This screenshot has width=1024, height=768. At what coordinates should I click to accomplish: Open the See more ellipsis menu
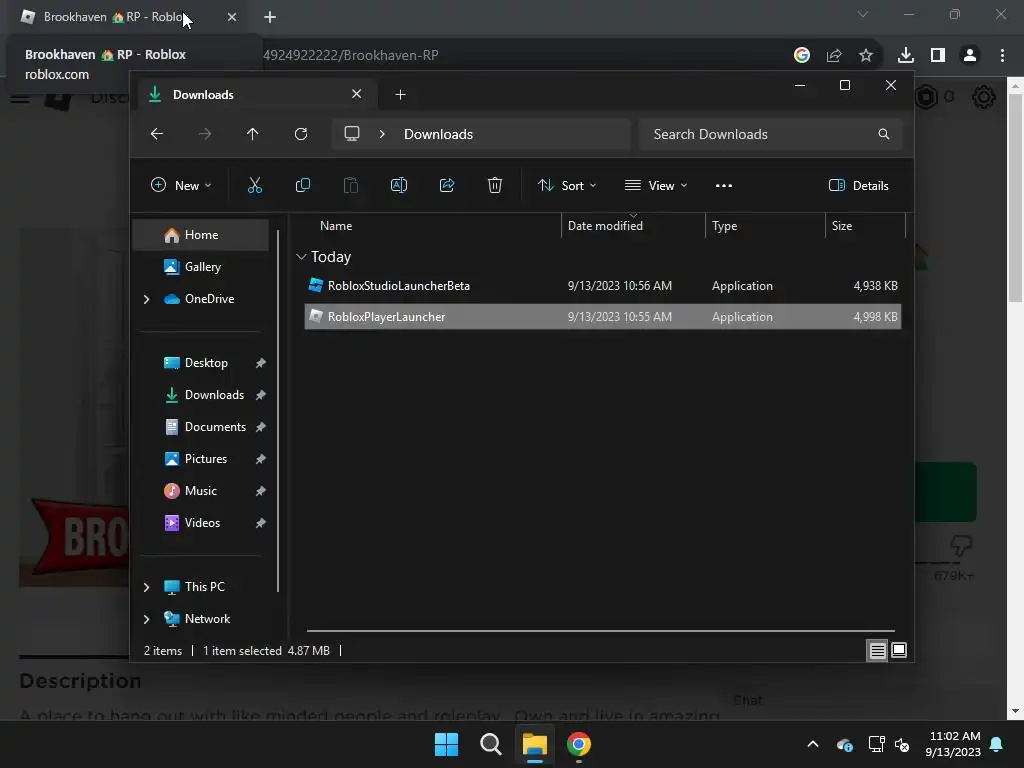click(724, 185)
